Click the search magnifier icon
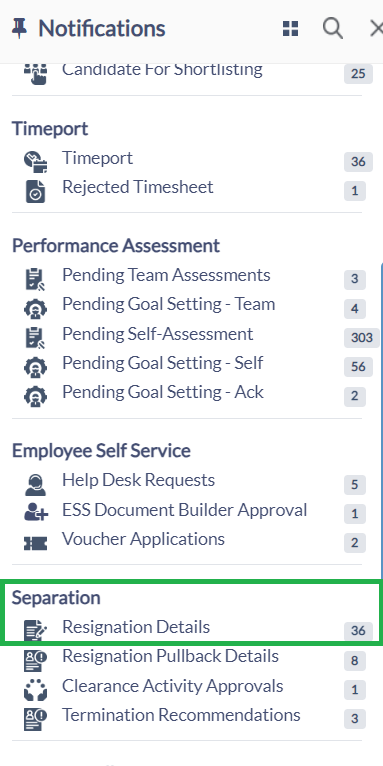 pos(333,28)
